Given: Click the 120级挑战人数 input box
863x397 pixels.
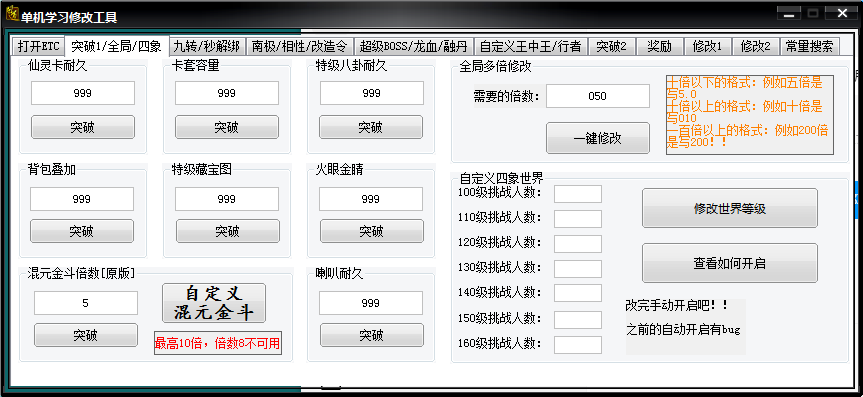Looking at the screenshot, I should pos(578,244).
